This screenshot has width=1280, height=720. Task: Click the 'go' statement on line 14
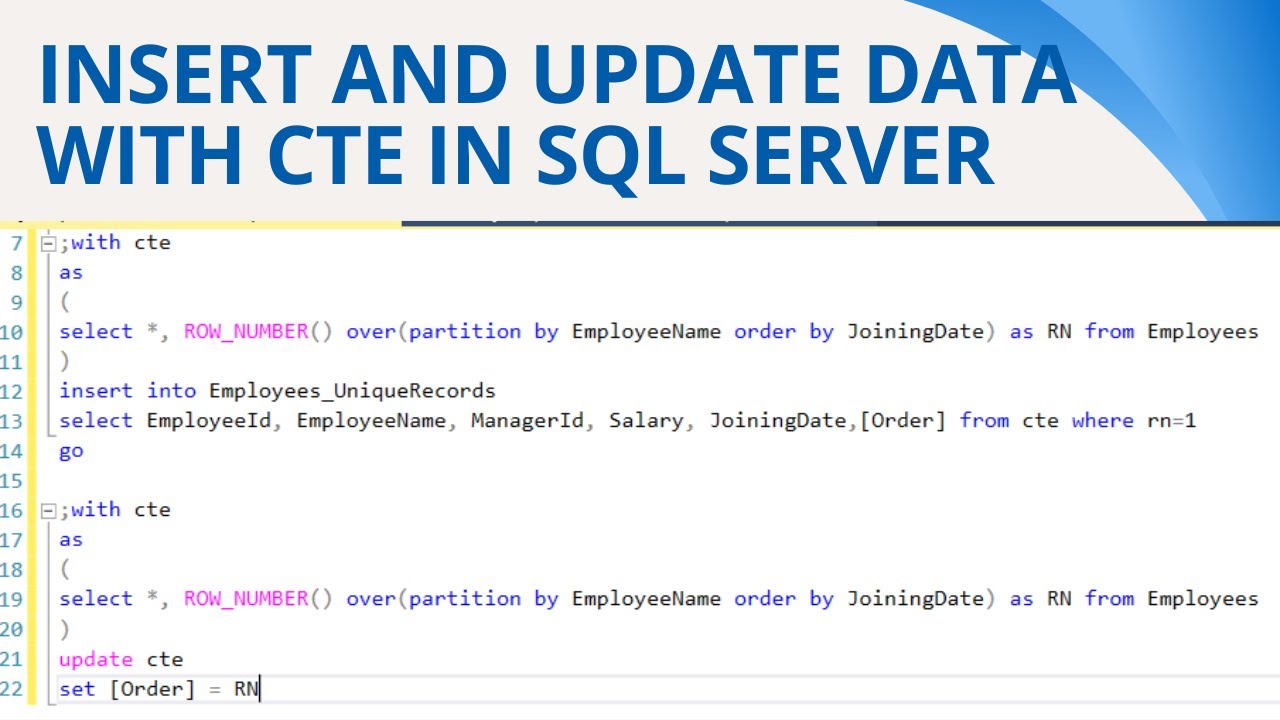point(71,451)
